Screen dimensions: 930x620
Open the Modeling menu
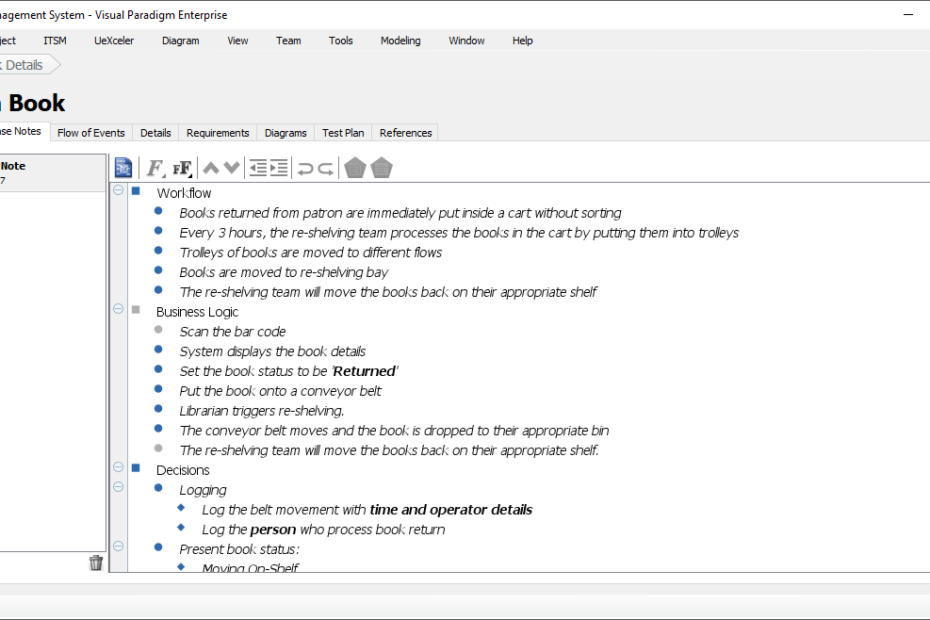[400, 41]
